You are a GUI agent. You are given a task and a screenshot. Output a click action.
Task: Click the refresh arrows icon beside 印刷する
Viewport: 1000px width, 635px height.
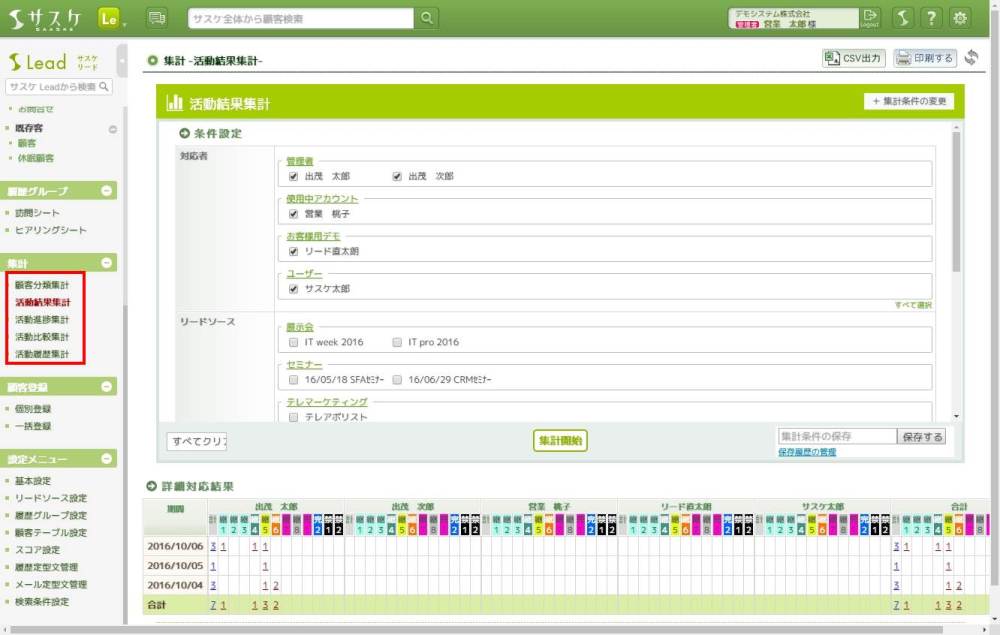[971, 59]
